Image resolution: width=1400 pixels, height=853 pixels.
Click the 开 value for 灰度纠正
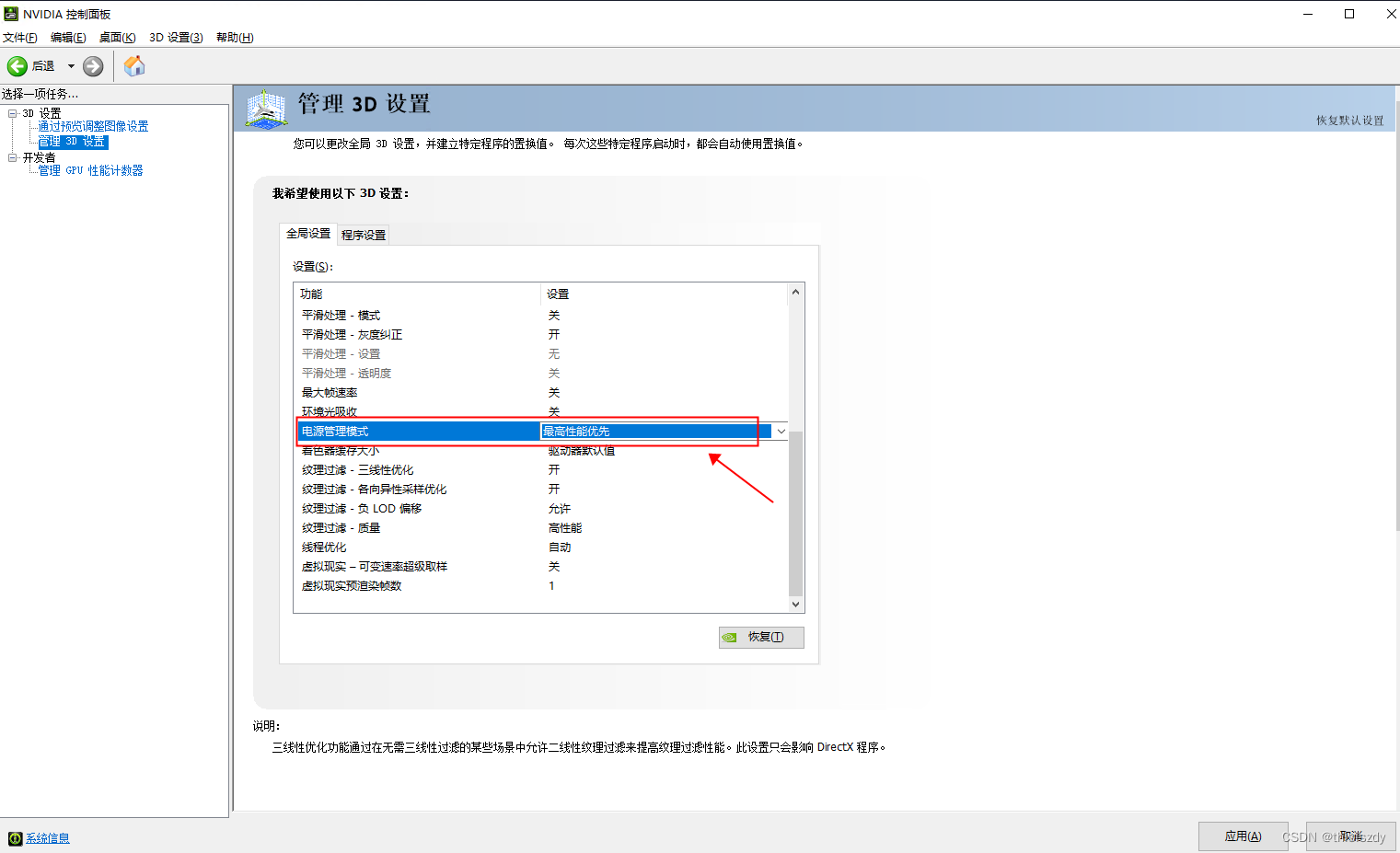(x=554, y=335)
